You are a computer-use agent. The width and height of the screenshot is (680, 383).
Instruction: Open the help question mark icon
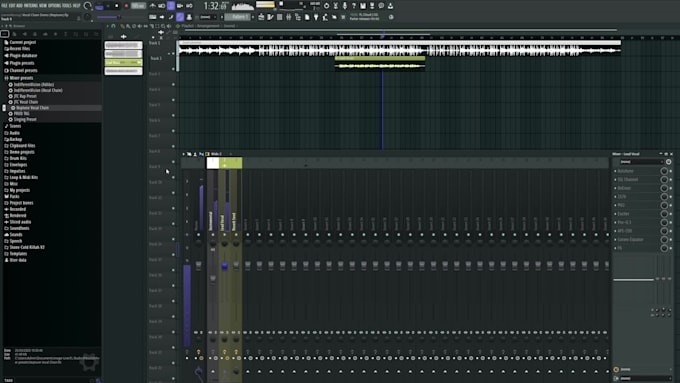(354, 6)
